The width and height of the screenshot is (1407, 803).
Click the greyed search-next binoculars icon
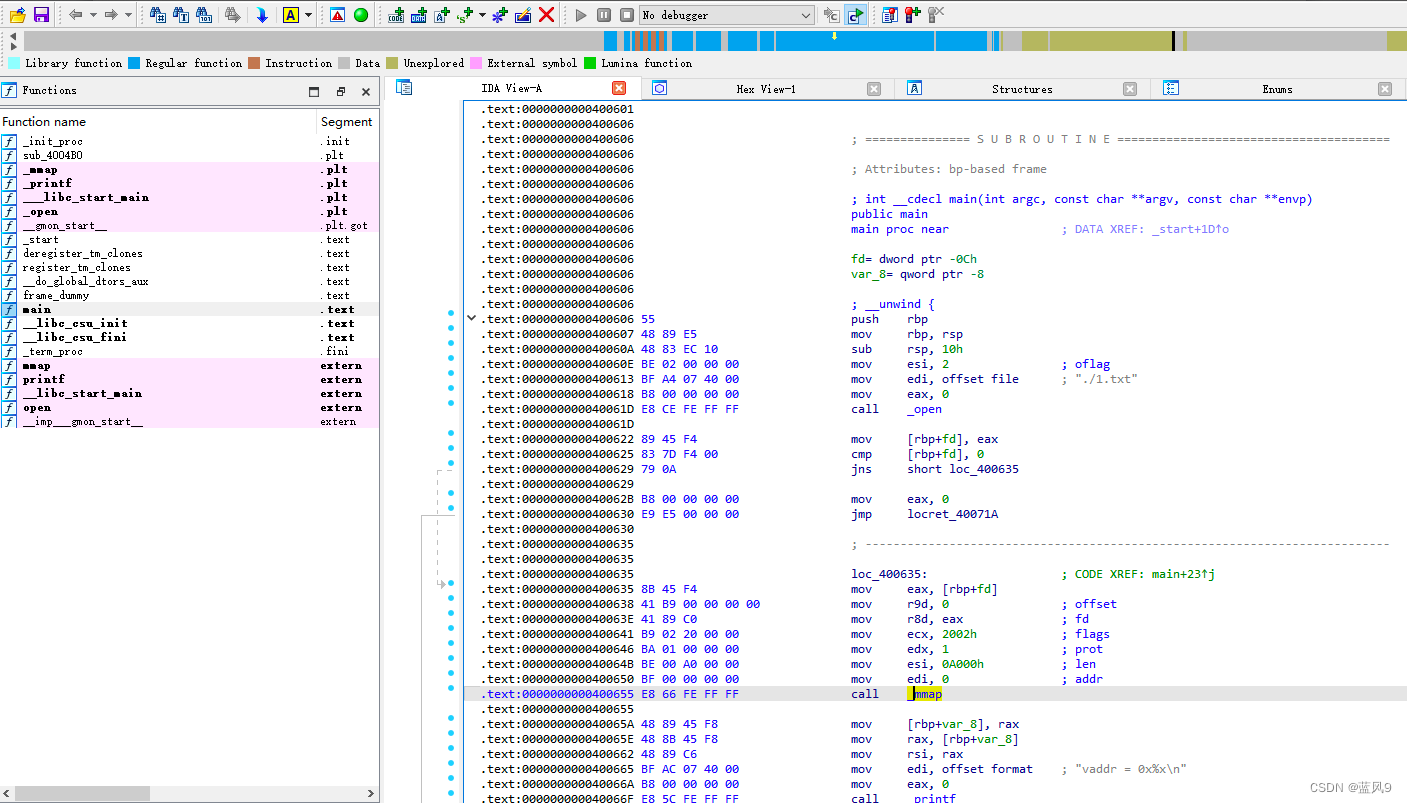232,15
